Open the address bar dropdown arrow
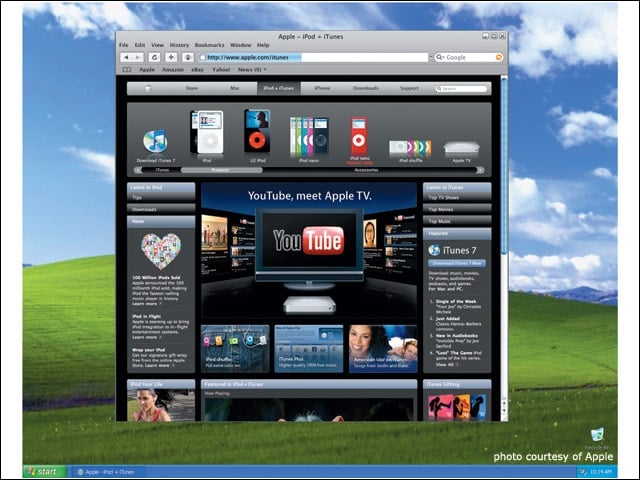The width and height of the screenshot is (640, 480). pyautogui.click(x=431, y=58)
